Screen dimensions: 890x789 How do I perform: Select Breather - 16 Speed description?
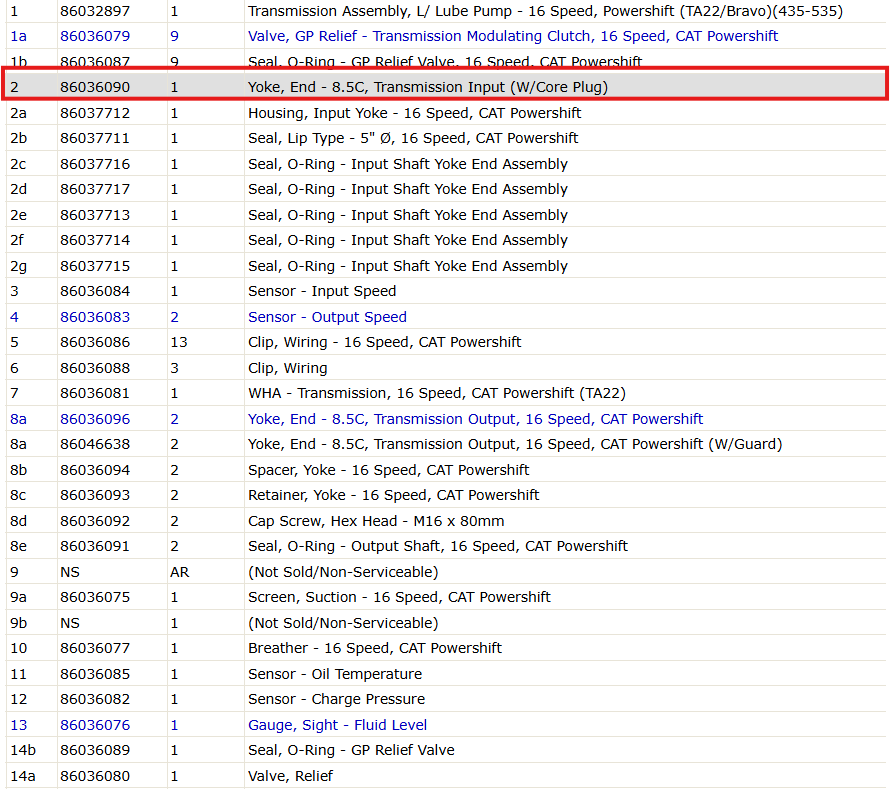pos(375,648)
